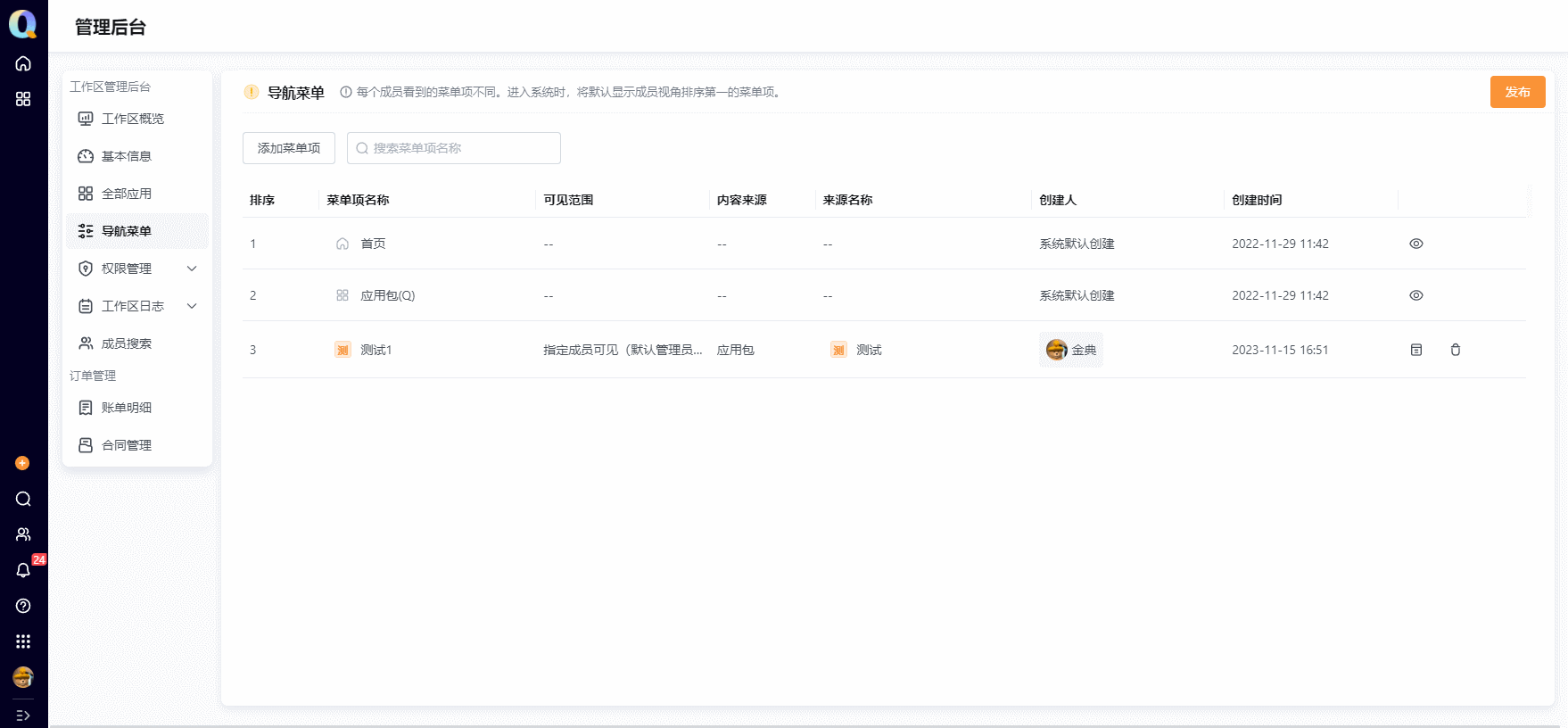Open 基本信息 in sidebar

[136, 156]
